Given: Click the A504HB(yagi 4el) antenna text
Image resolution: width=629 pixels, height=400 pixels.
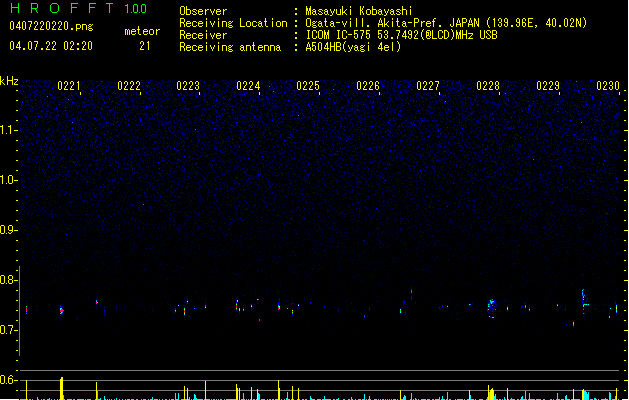Looking at the screenshot, I should [x=353, y=47].
